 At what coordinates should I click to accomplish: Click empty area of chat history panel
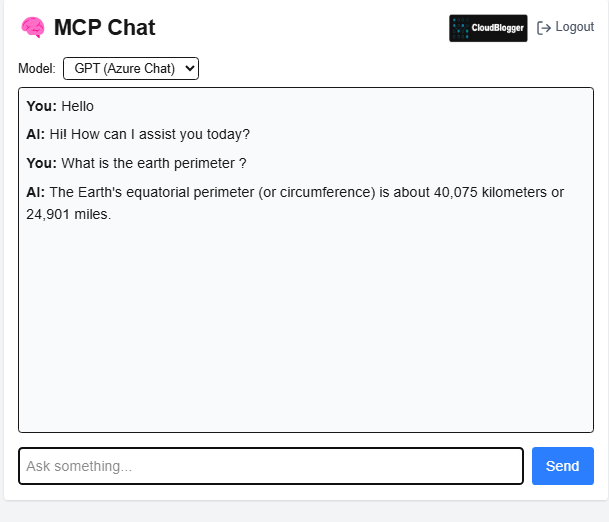point(306,326)
